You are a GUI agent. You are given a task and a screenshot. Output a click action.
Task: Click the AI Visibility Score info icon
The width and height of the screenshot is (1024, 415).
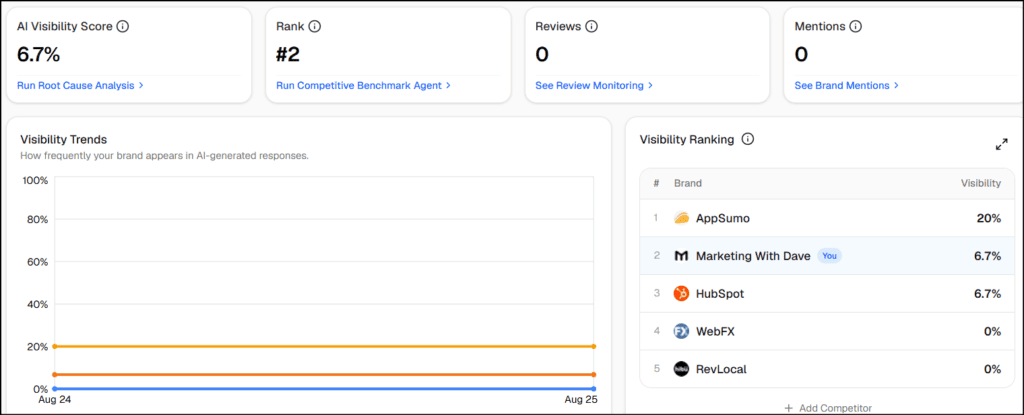[x=123, y=27]
